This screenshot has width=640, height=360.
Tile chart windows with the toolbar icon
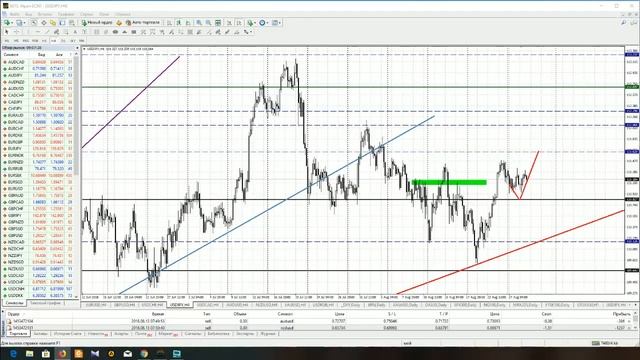click(218, 22)
